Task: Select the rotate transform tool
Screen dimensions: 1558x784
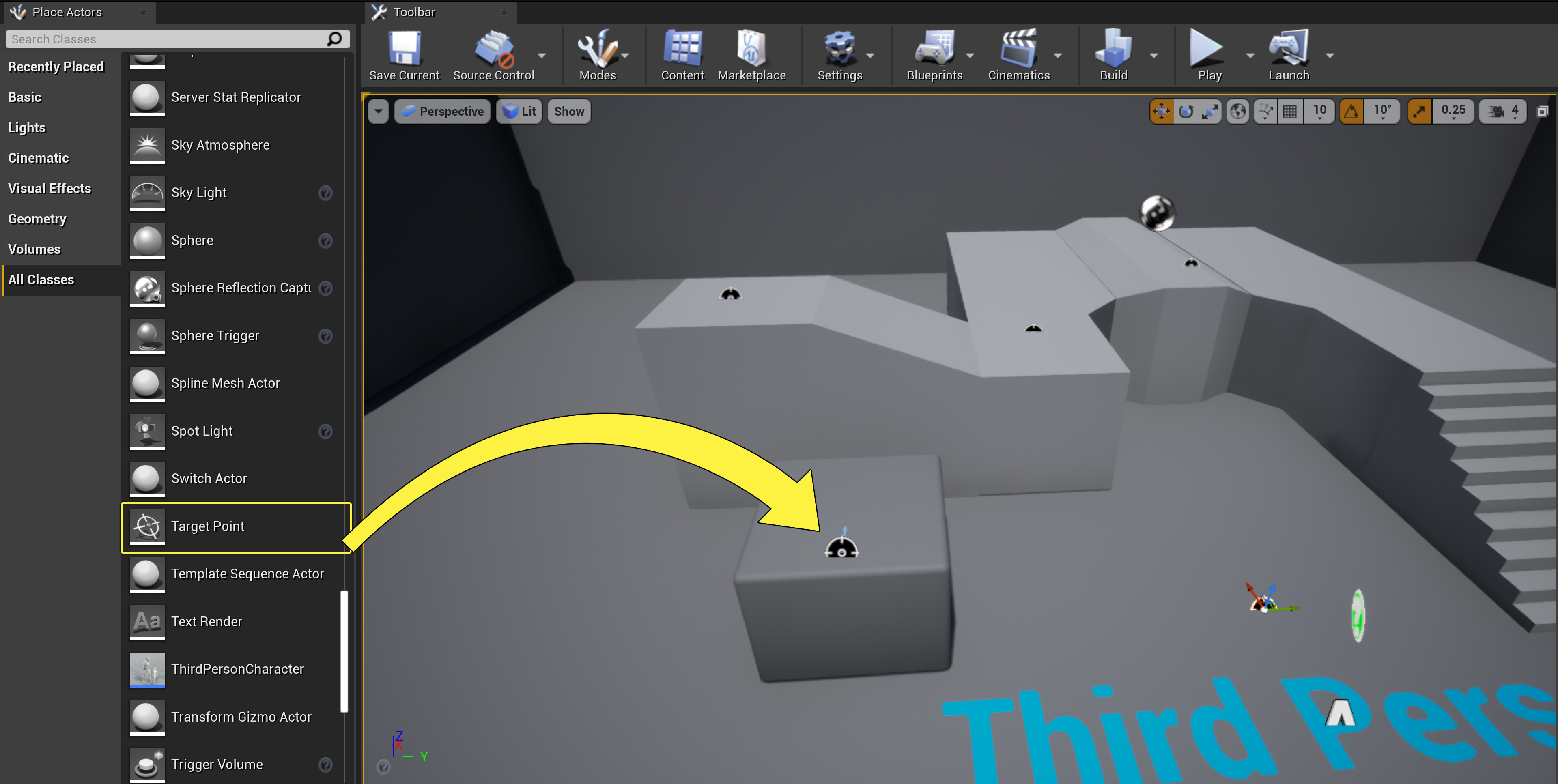Action: [x=1186, y=111]
